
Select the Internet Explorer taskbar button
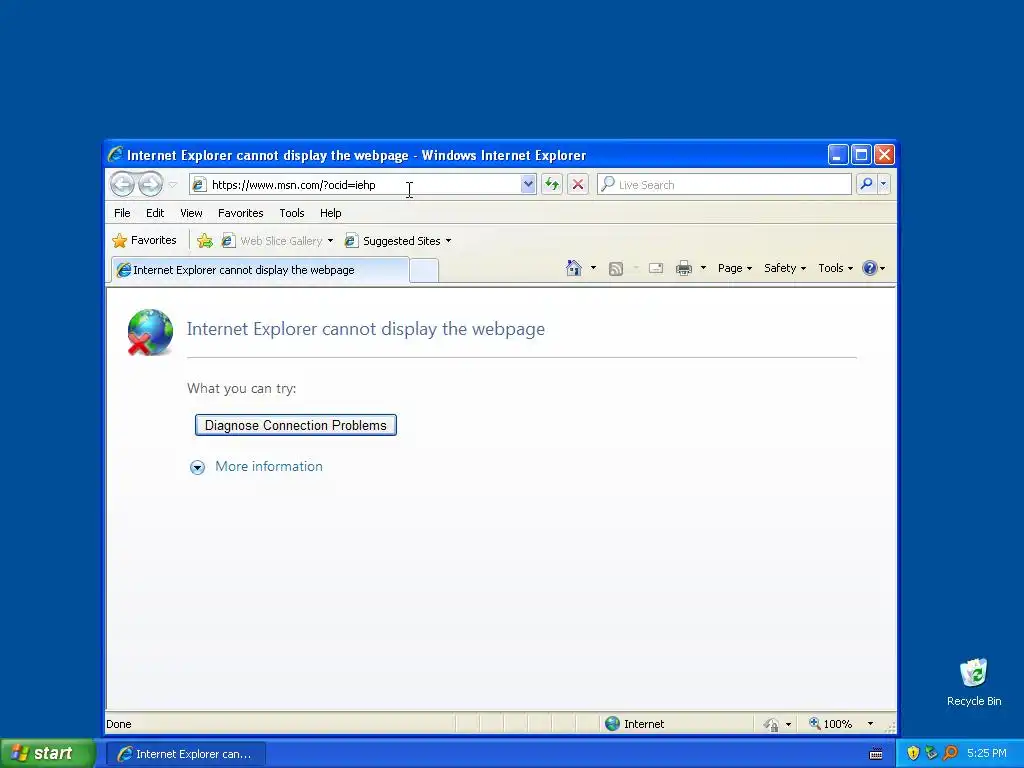185,754
